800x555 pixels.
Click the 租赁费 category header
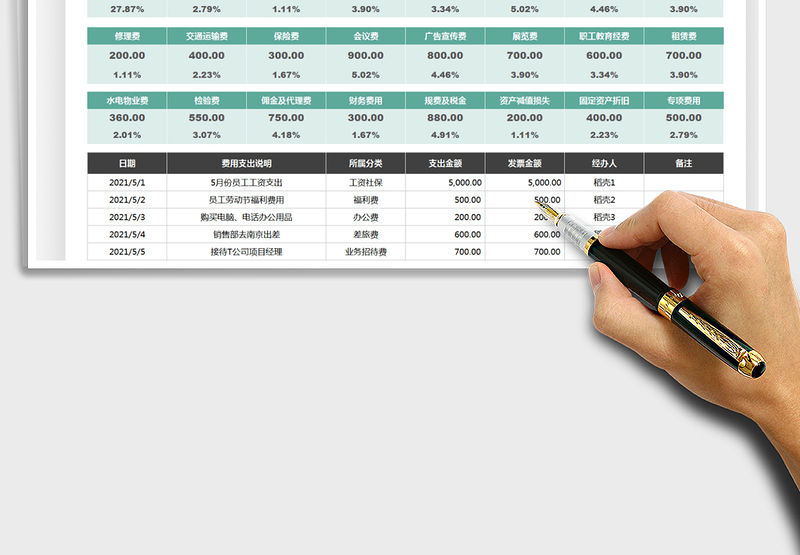pyautogui.click(x=684, y=36)
